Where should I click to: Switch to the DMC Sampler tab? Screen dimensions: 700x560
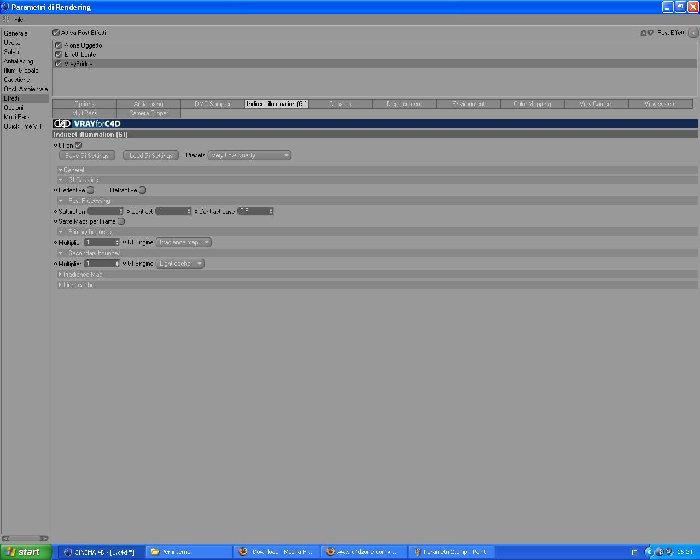[212, 104]
